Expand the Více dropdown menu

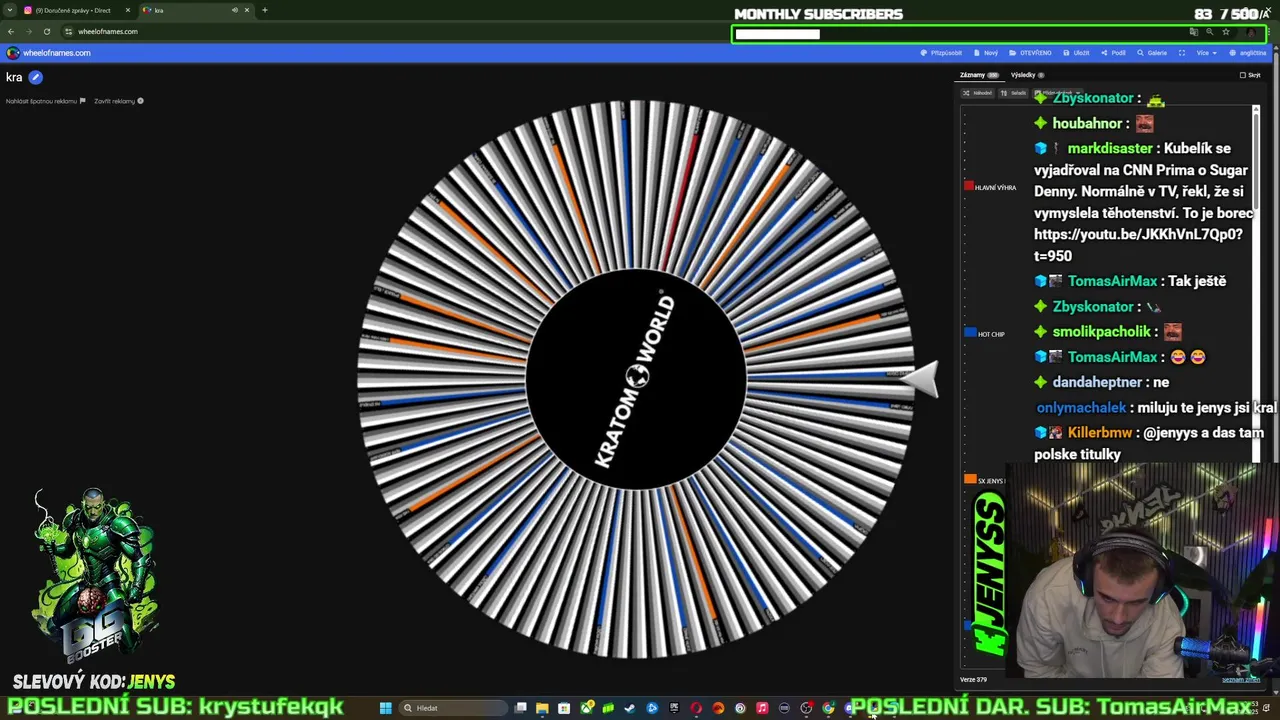point(1207,53)
